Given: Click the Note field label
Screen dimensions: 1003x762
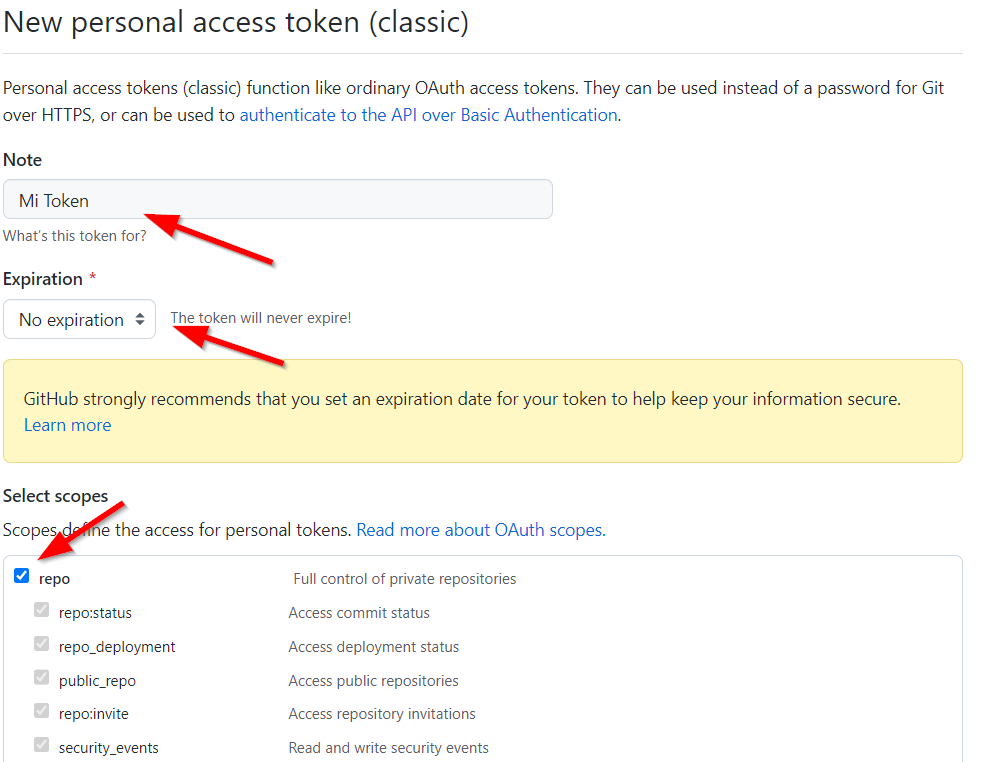Looking at the screenshot, I should 22,160.
